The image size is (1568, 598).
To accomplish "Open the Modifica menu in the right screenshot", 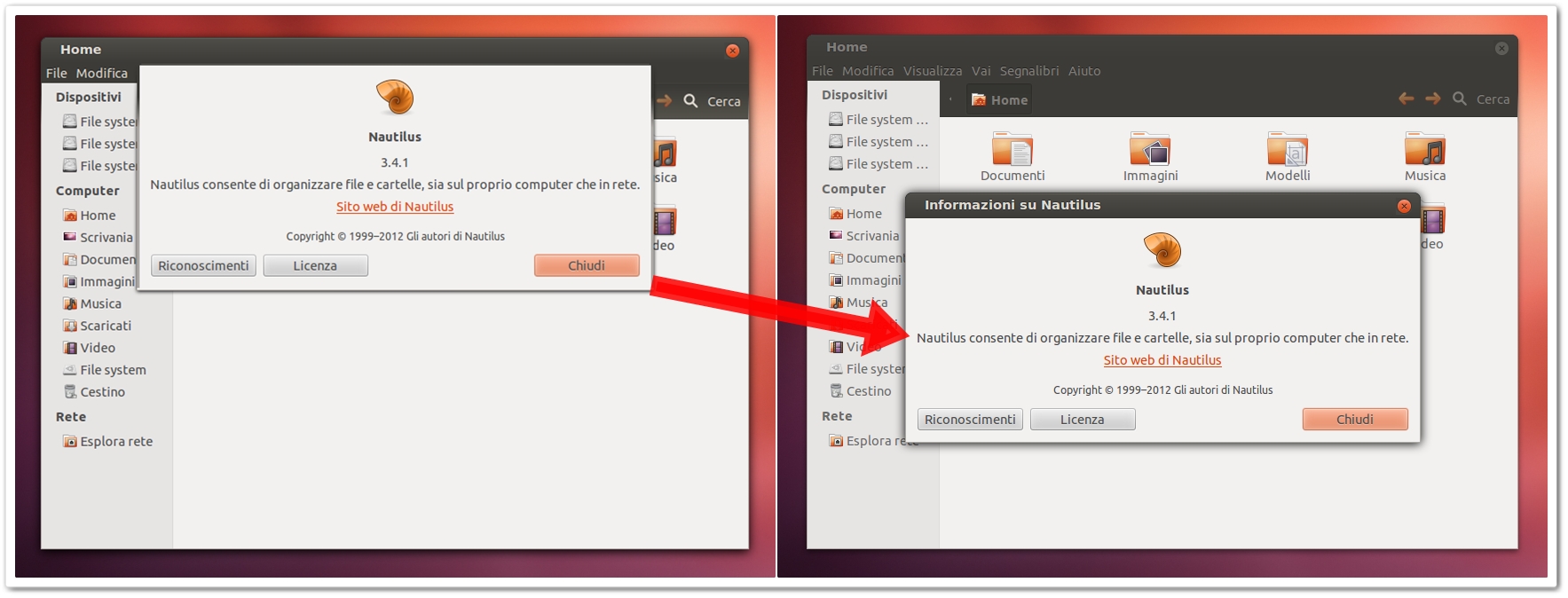I will [868, 71].
